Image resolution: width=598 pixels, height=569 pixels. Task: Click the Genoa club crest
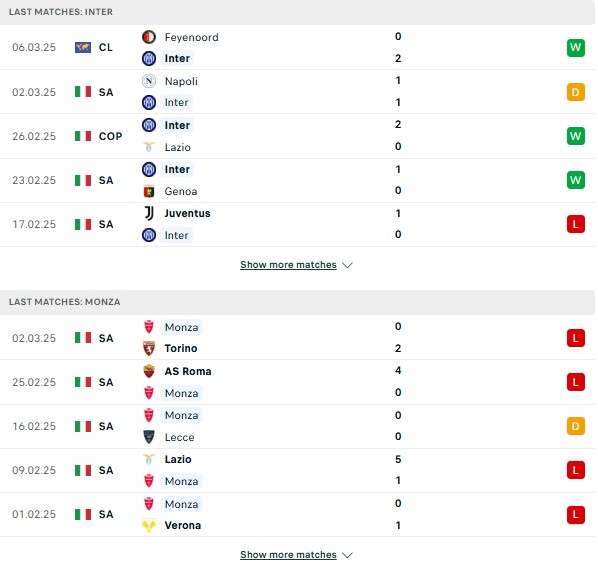[149, 191]
